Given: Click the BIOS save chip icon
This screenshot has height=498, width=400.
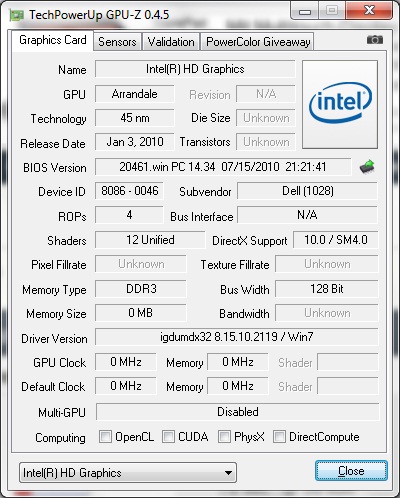Looking at the screenshot, I should pyautogui.click(x=367, y=166).
